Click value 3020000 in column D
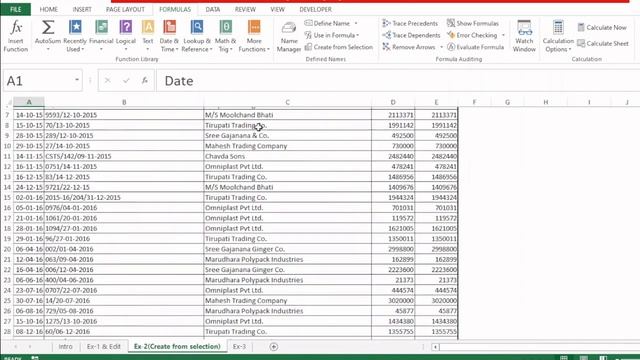This screenshot has height=360, width=640. 393,300
